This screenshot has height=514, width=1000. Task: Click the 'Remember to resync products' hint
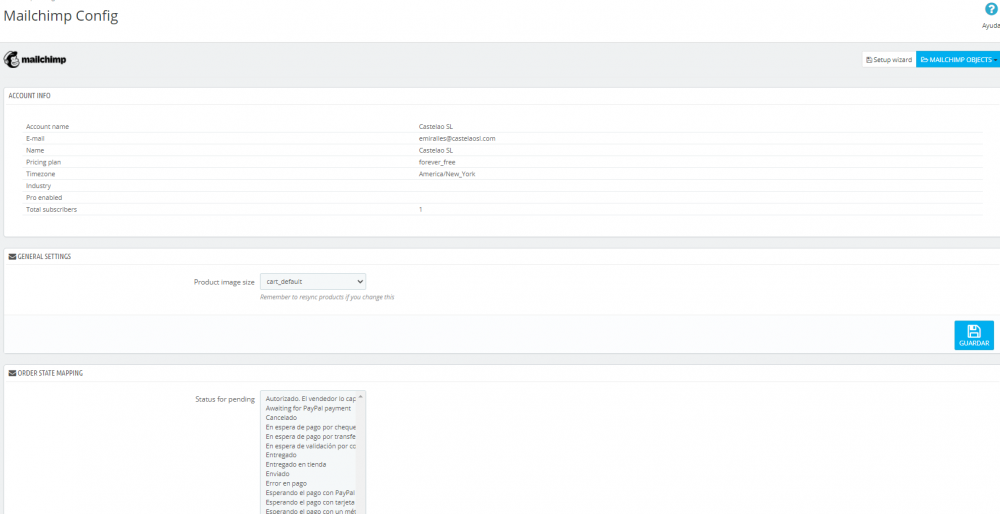[327, 297]
